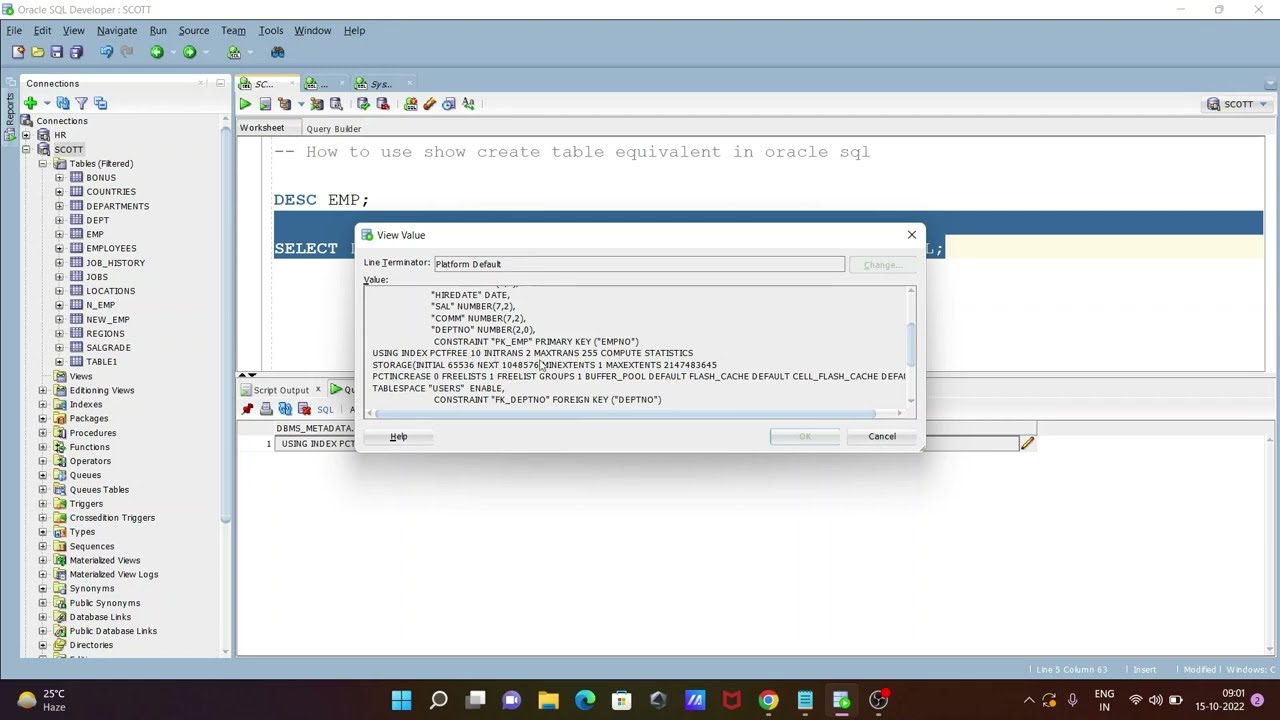Click the Save All icon in main toolbar
1280x720 pixels.
tap(76, 52)
